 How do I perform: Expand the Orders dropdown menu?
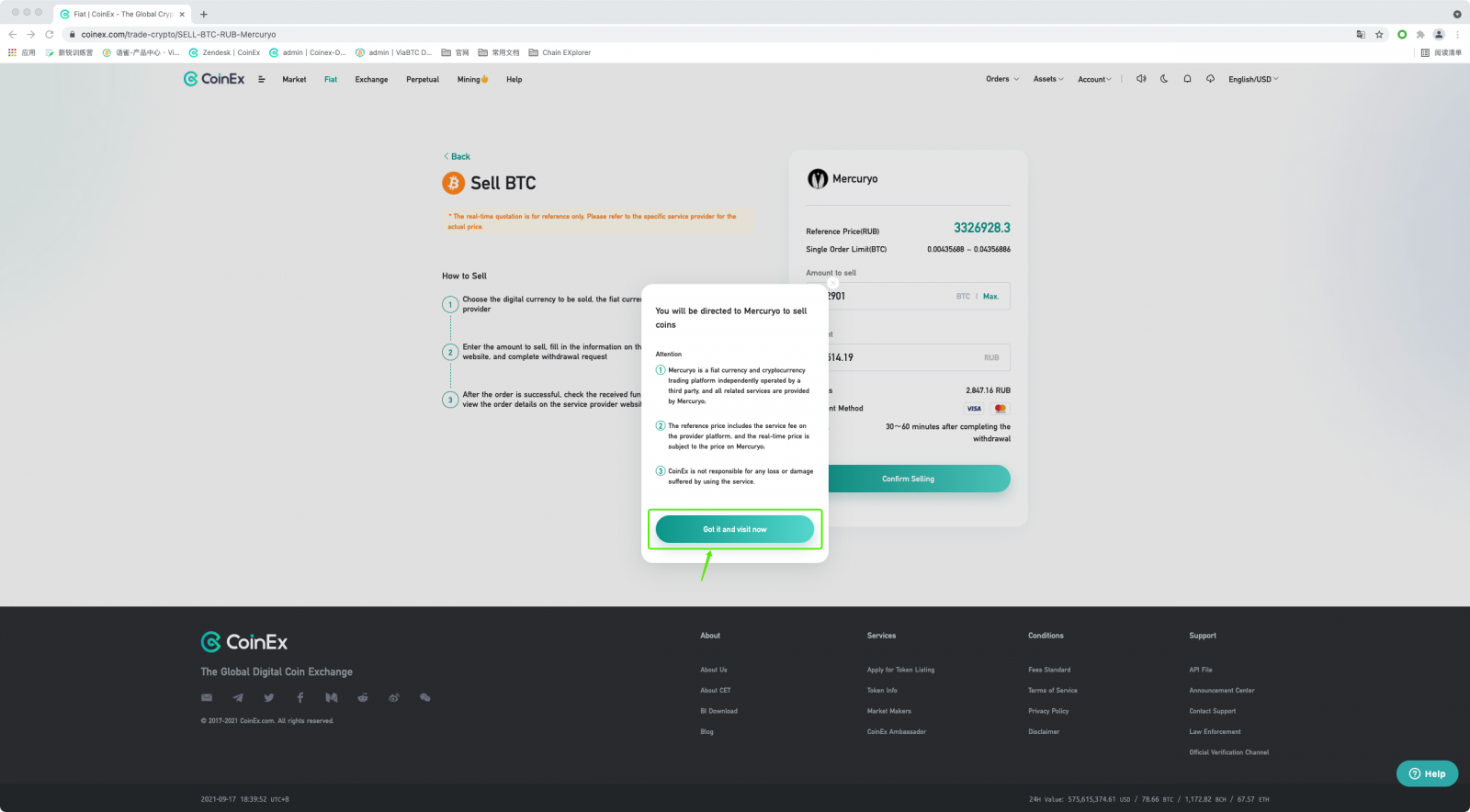(x=1002, y=79)
